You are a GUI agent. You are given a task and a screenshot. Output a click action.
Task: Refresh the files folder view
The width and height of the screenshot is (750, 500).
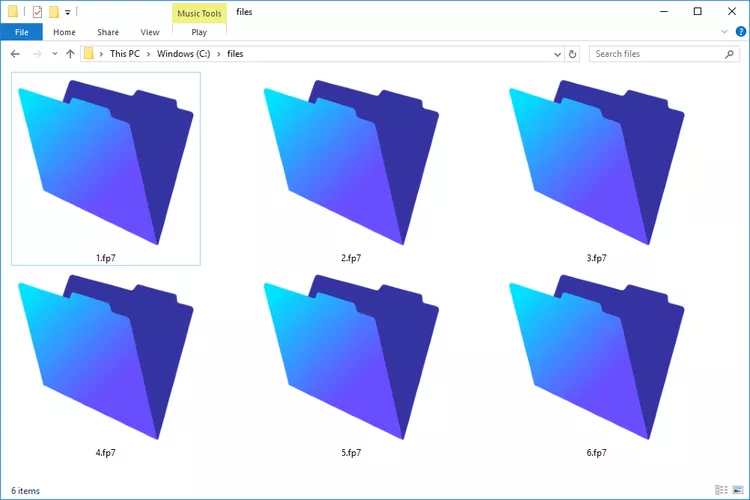(572, 54)
